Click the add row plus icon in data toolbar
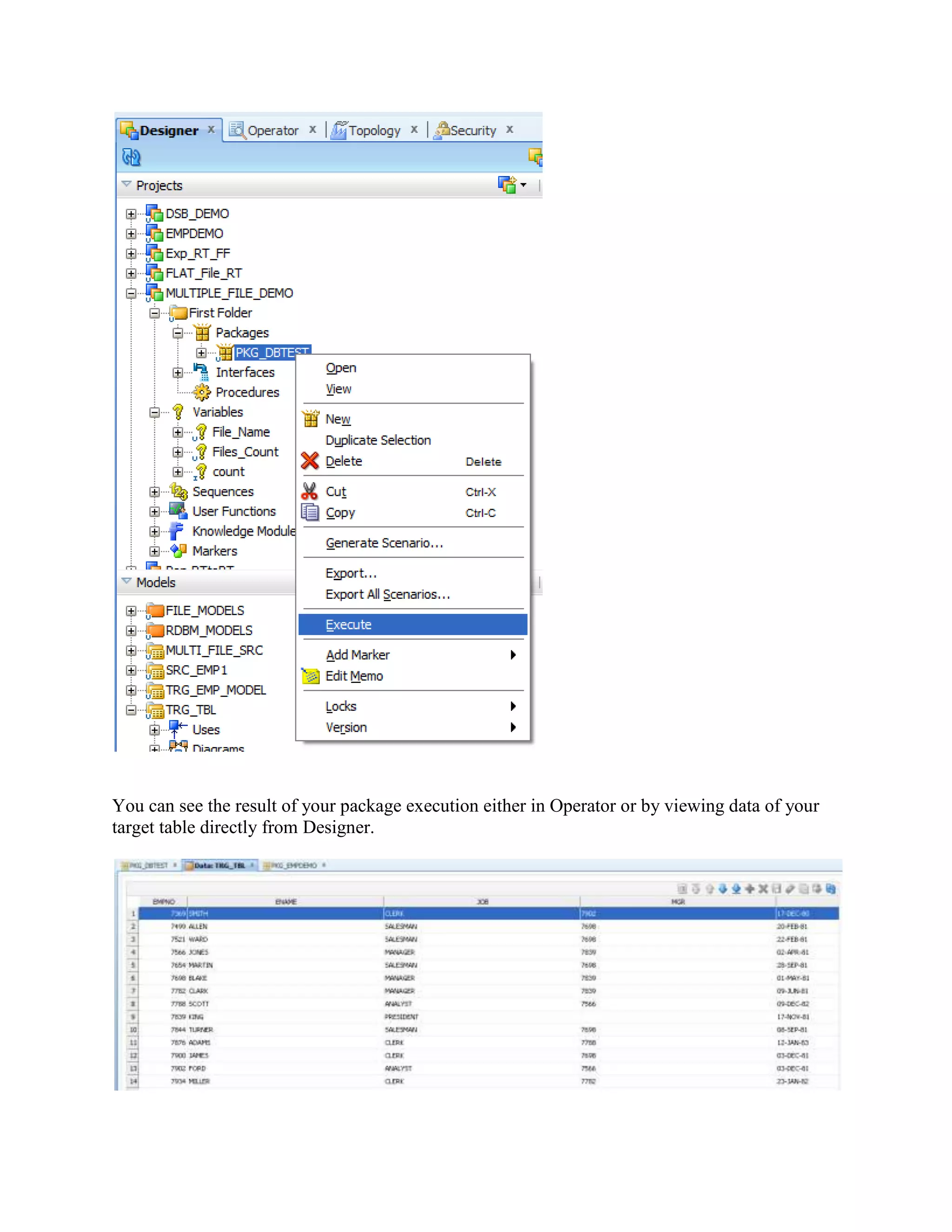Viewport: 952px width, 1232px height. tap(749, 889)
